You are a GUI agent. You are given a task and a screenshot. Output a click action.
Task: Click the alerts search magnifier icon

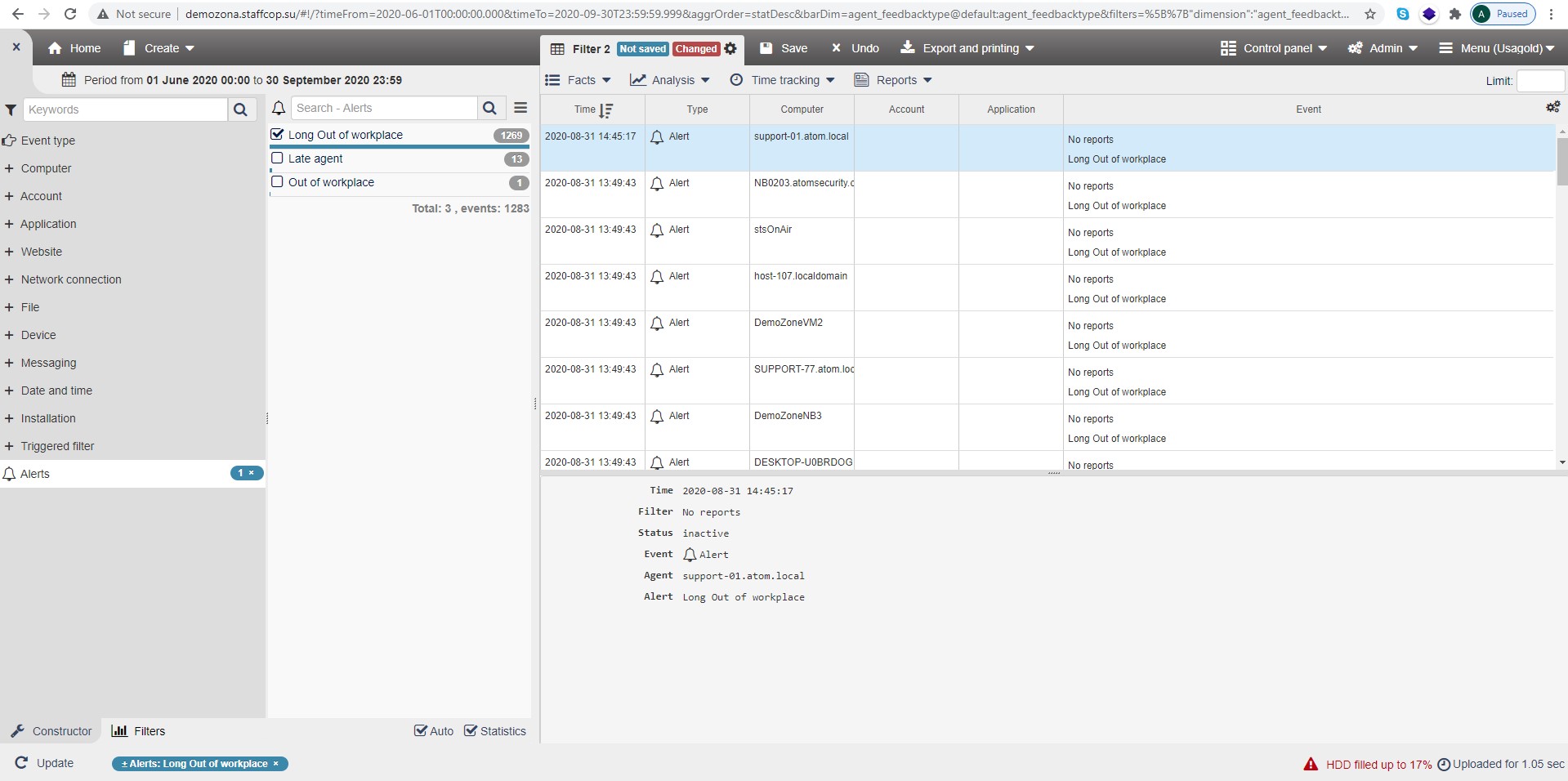pos(489,109)
